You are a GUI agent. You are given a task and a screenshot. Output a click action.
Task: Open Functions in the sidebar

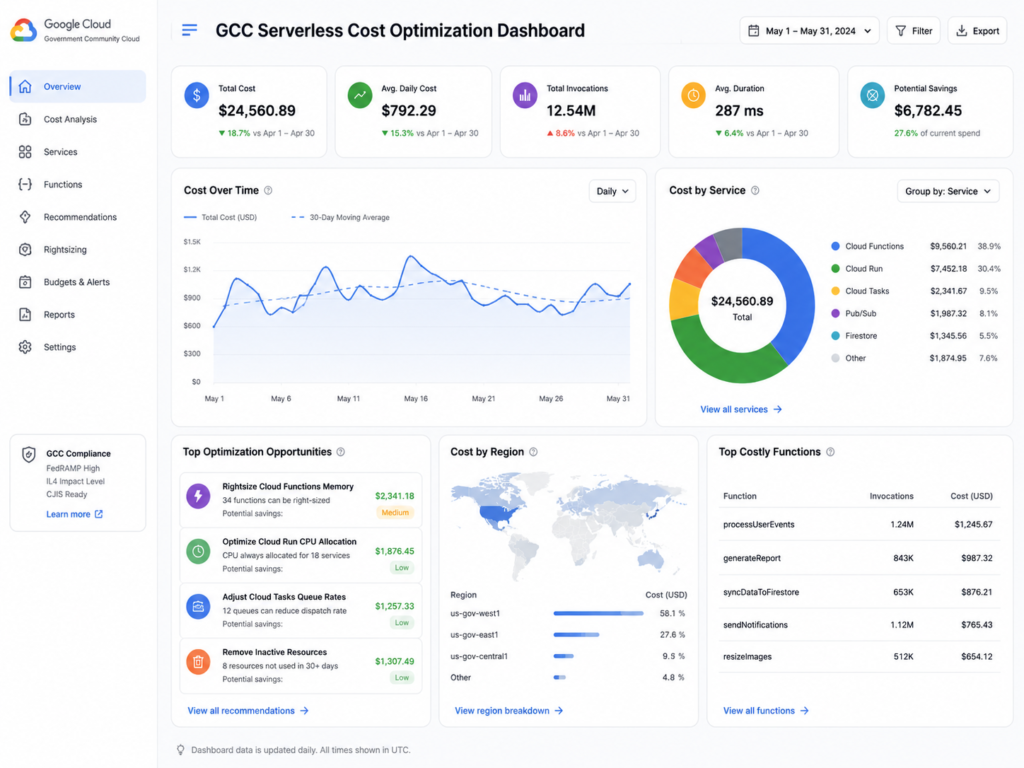(77, 184)
